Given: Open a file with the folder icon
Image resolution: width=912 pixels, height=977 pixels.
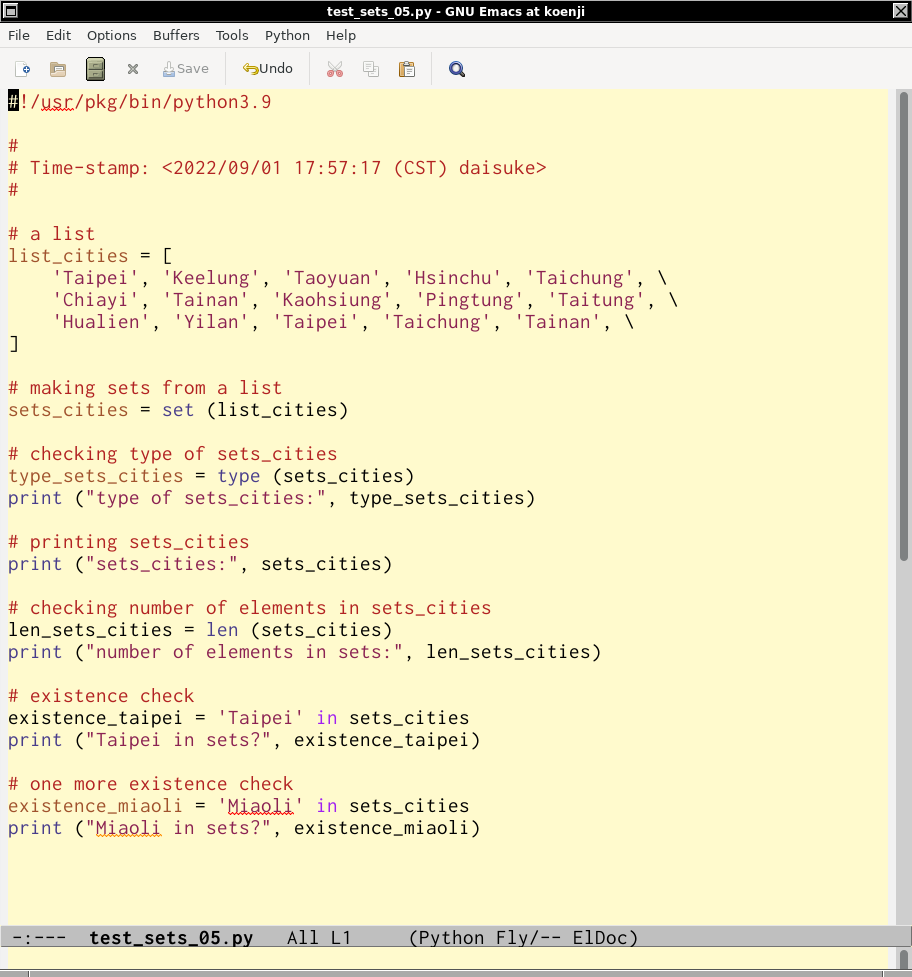Looking at the screenshot, I should (58, 69).
